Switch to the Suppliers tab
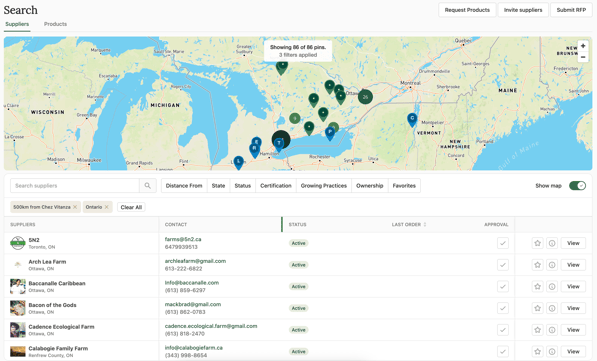 pos(17,24)
